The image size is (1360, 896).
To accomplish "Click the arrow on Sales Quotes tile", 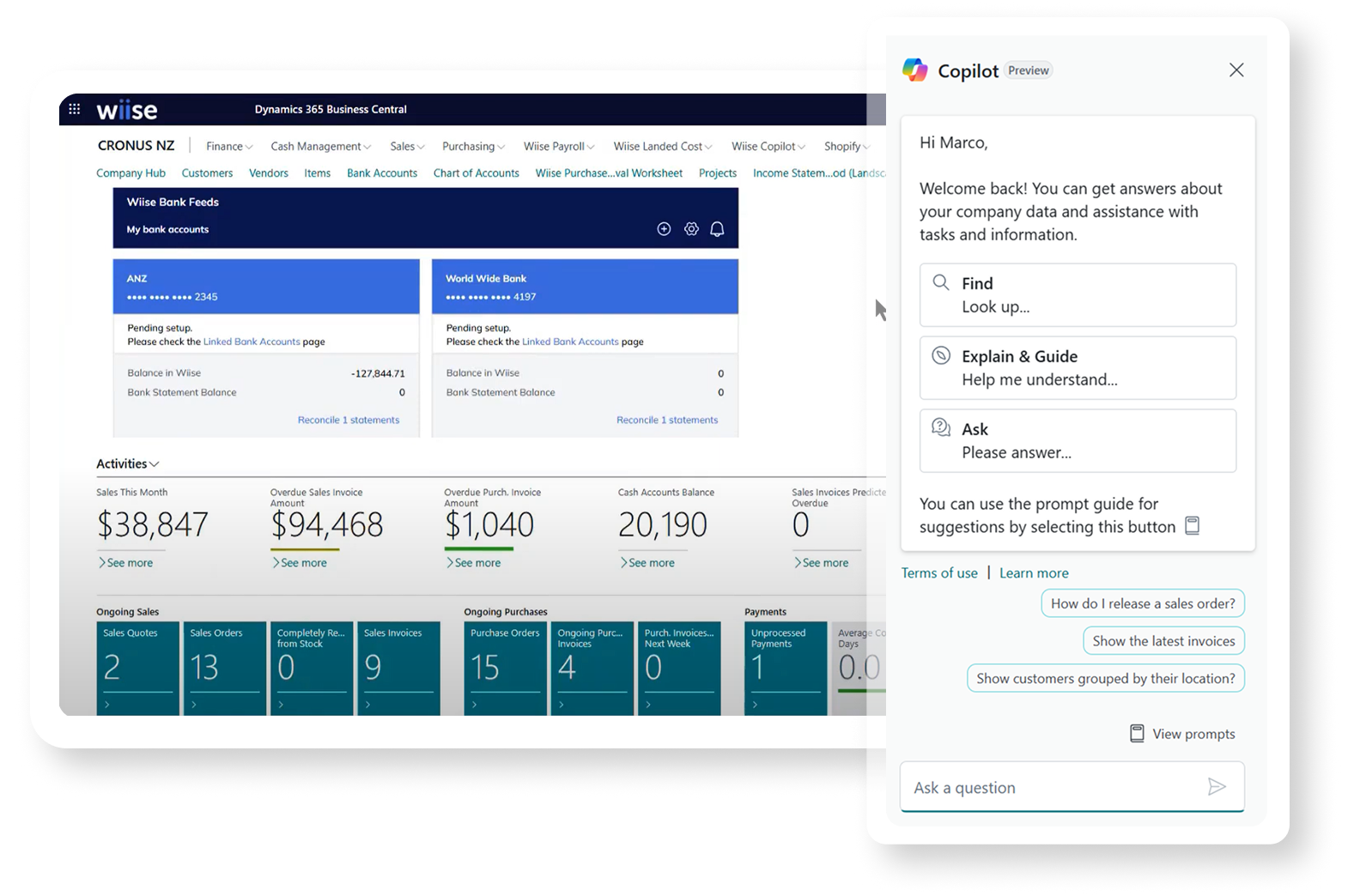I will click(x=107, y=705).
